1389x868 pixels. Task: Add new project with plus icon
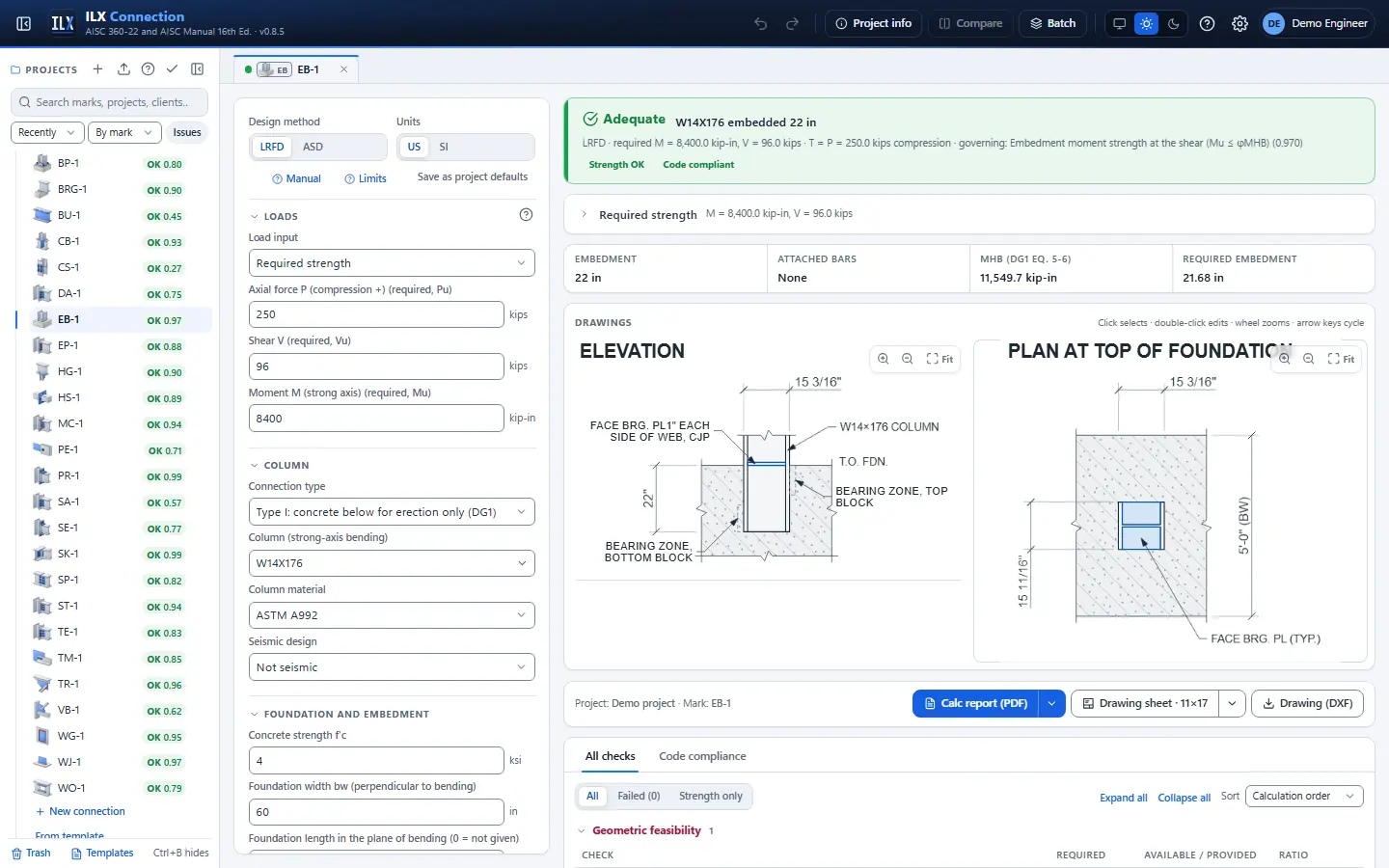coord(97,69)
